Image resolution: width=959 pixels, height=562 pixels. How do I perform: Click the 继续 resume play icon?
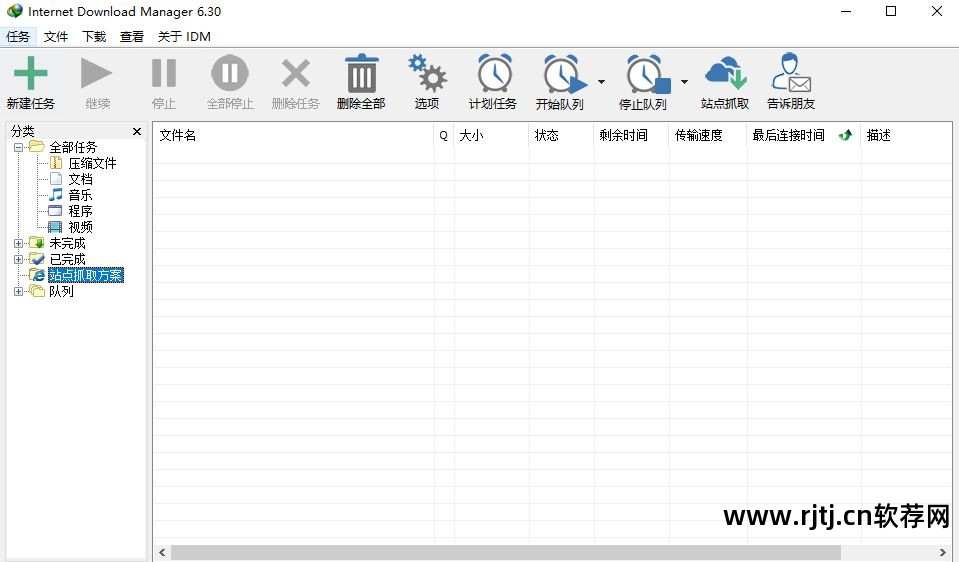coord(96,73)
